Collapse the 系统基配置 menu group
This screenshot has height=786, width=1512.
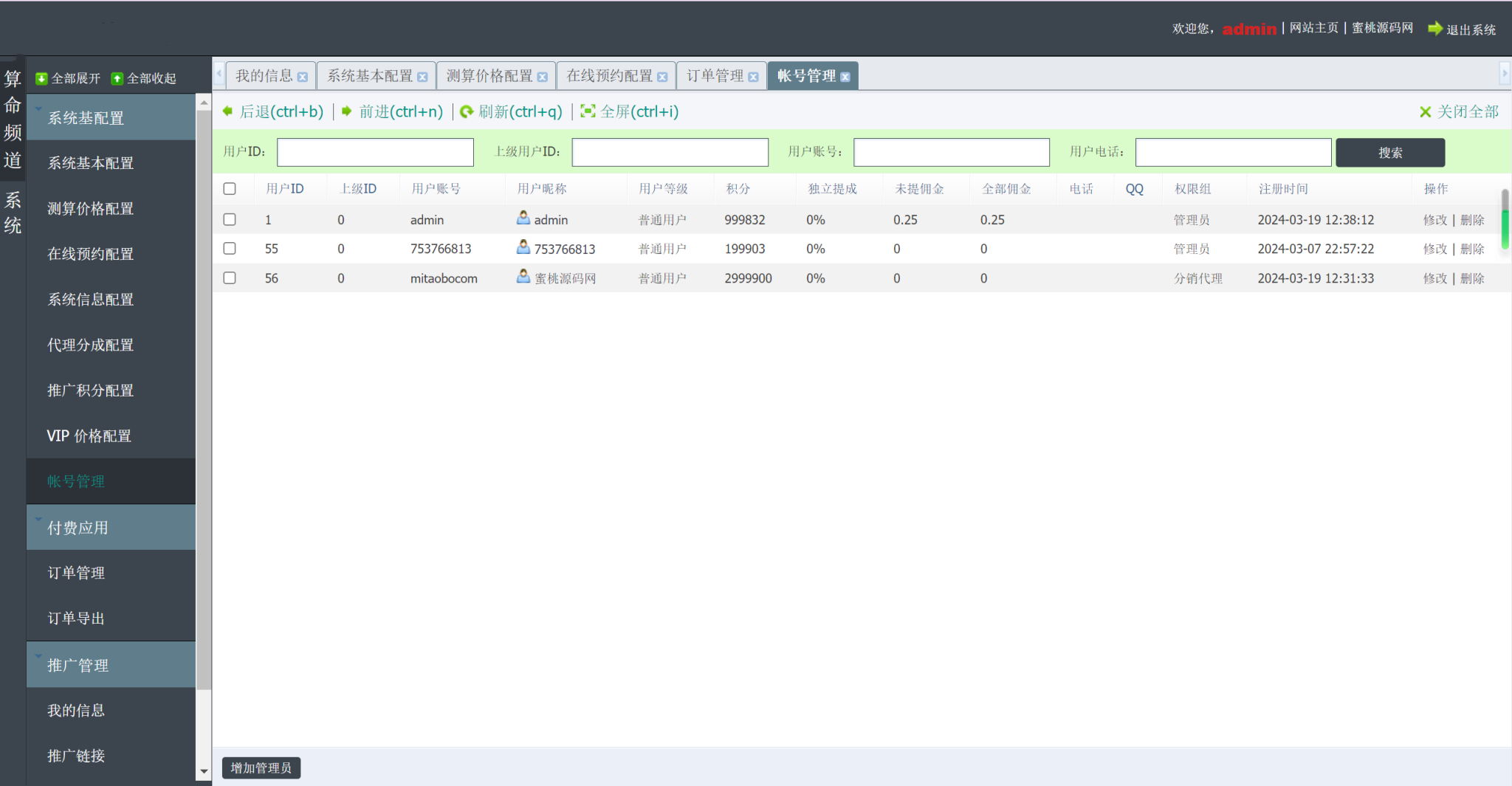pos(111,117)
